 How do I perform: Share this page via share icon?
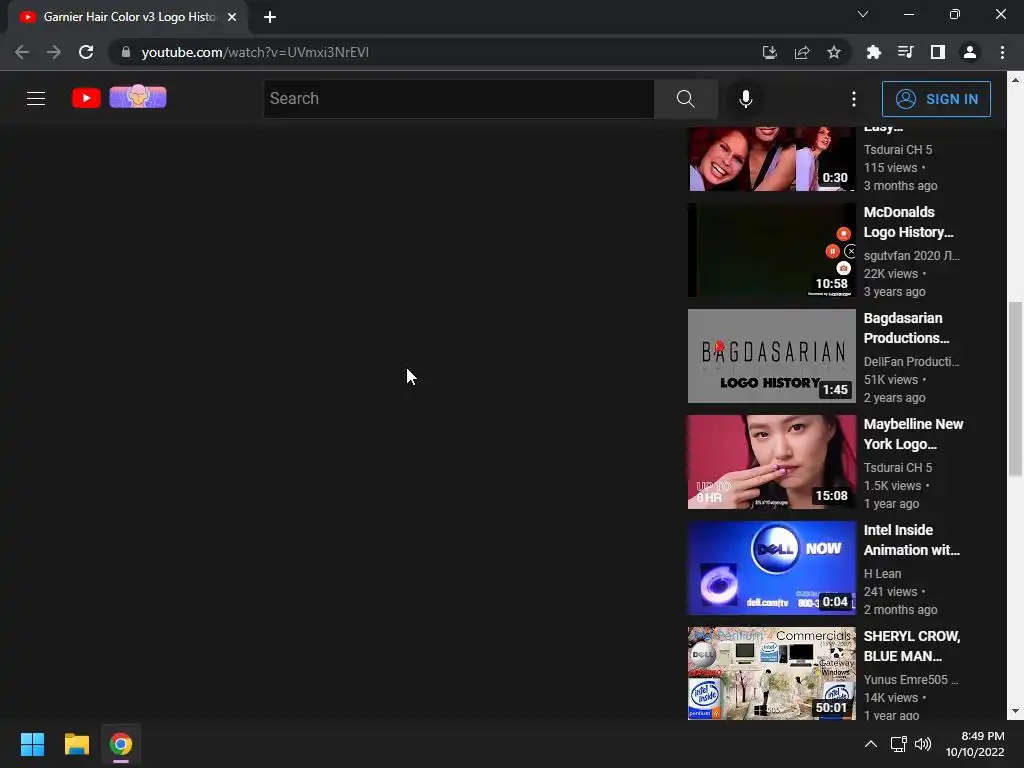(802, 52)
